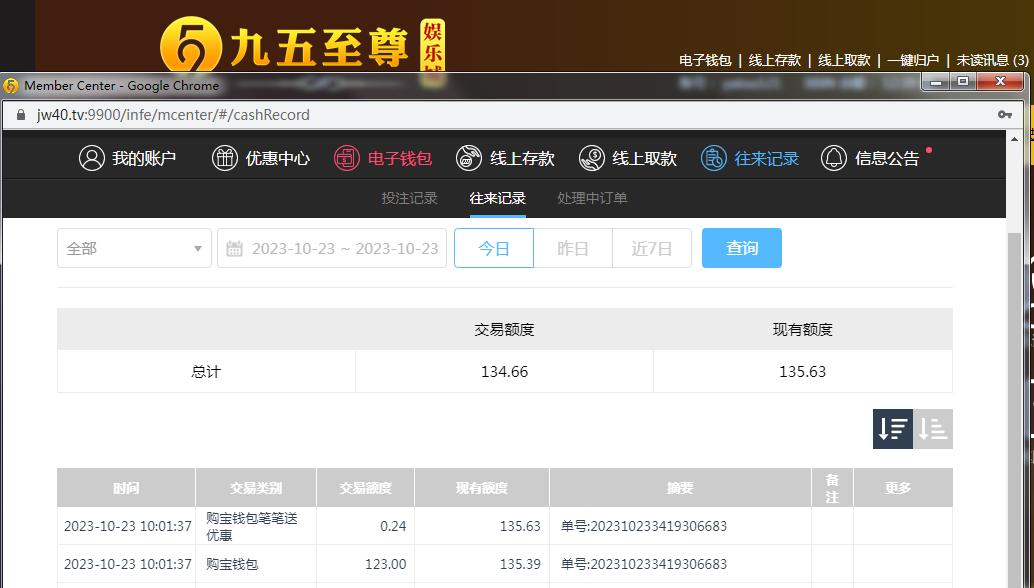Select the 昨日 date filter
The image size is (1034, 588).
(x=573, y=248)
